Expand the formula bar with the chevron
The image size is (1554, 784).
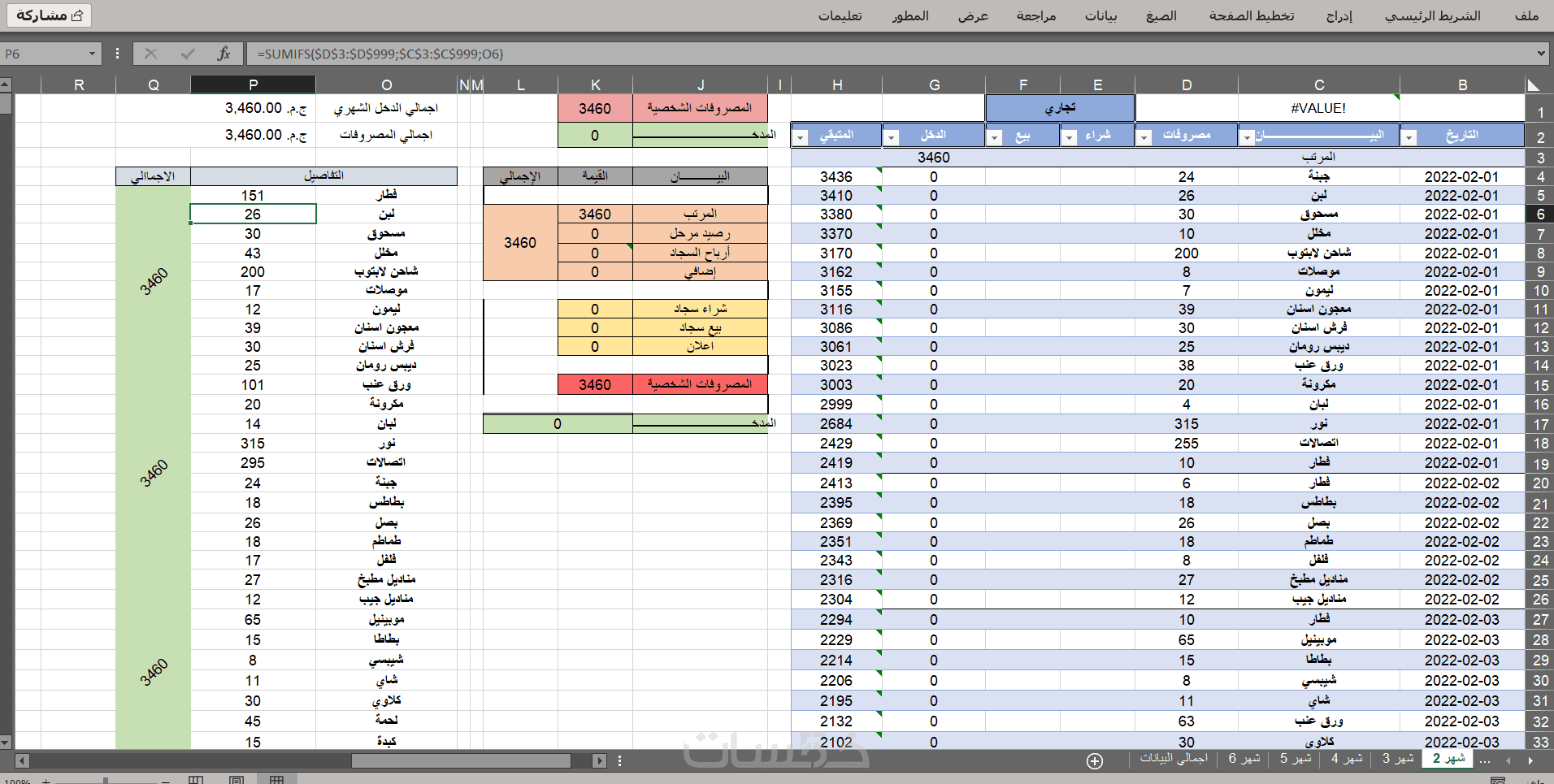1540,54
